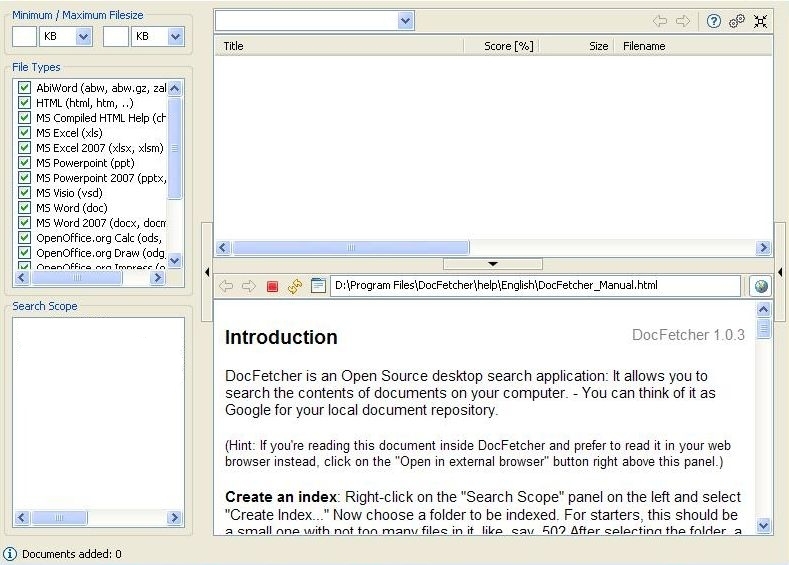Image resolution: width=789 pixels, height=565 pixels.
Task: Open preferences via the gears icon
Action: (x=737, y=21)
